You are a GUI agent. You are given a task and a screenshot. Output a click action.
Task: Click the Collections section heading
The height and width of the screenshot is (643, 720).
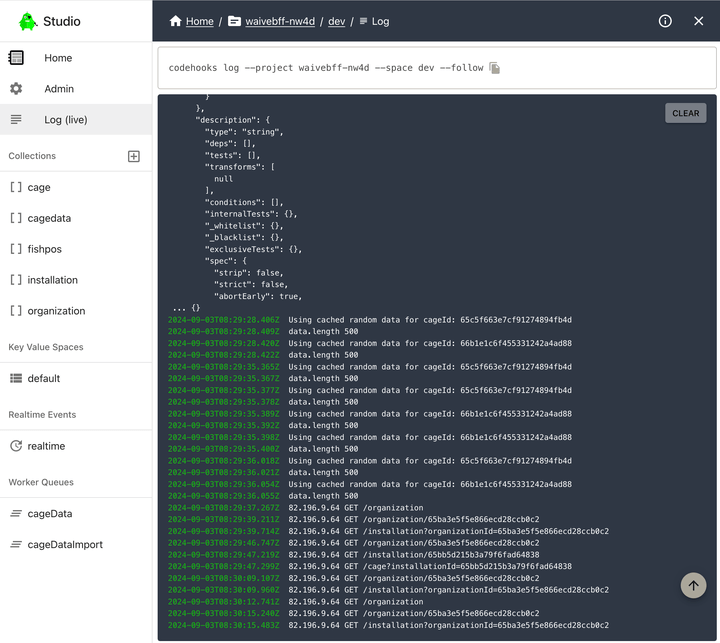coord(32,156)
